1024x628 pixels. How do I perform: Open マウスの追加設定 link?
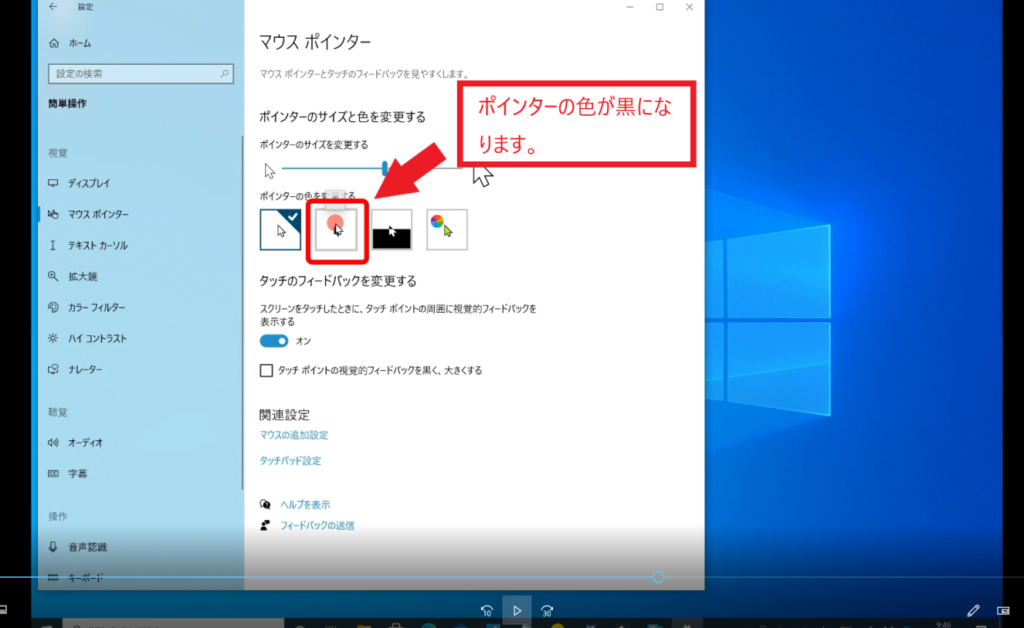click(x=294, y=435)
